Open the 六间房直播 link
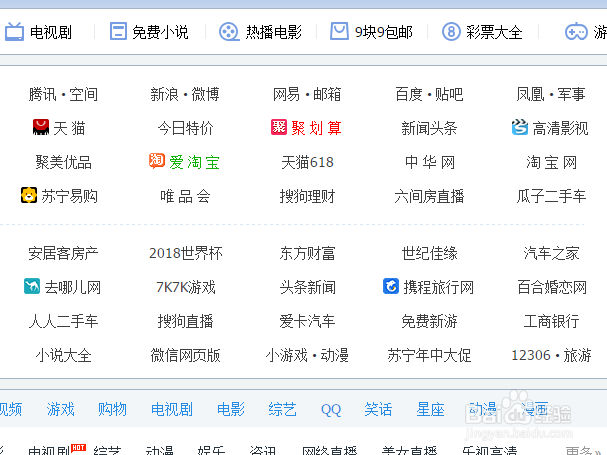607x455 pixels. click(429, 196)
